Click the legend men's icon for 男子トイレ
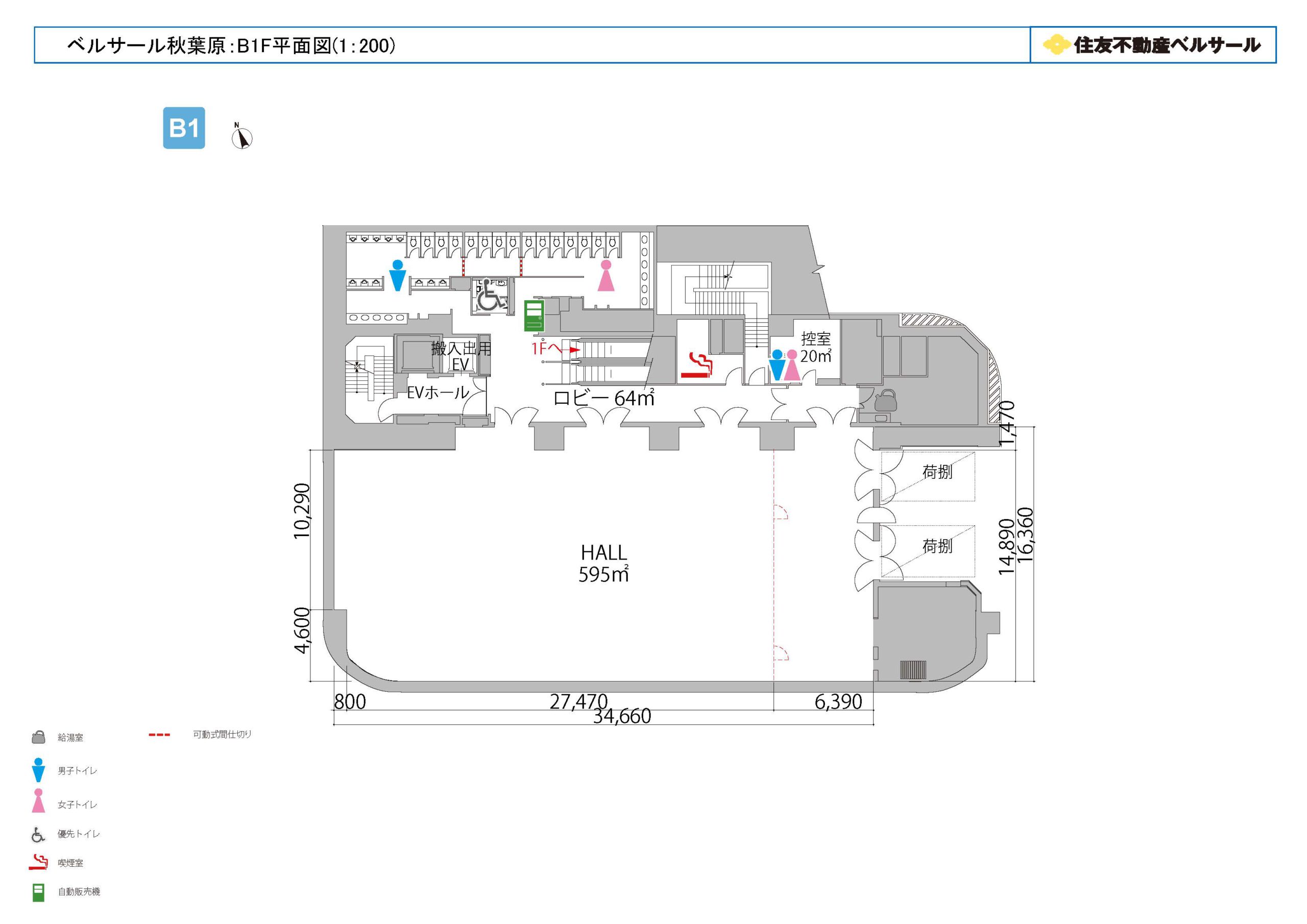 (38, 770)
